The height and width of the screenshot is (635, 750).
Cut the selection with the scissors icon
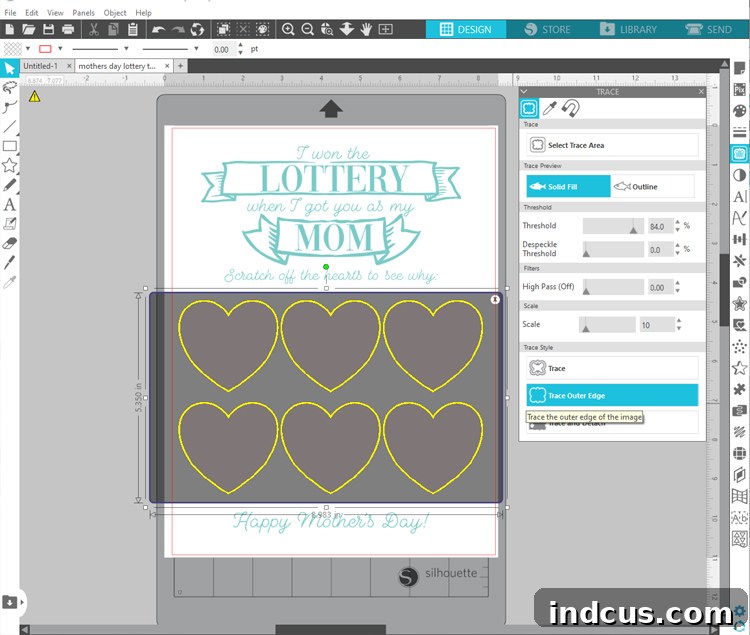(94, 30)
